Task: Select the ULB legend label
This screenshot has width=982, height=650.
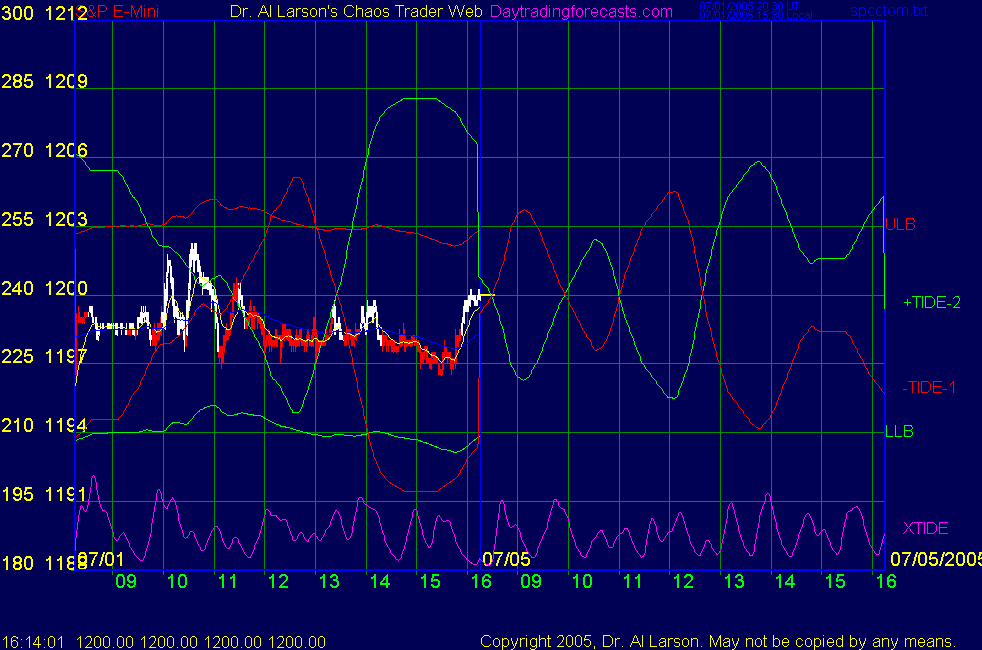Action: click(x=900, y=225)
